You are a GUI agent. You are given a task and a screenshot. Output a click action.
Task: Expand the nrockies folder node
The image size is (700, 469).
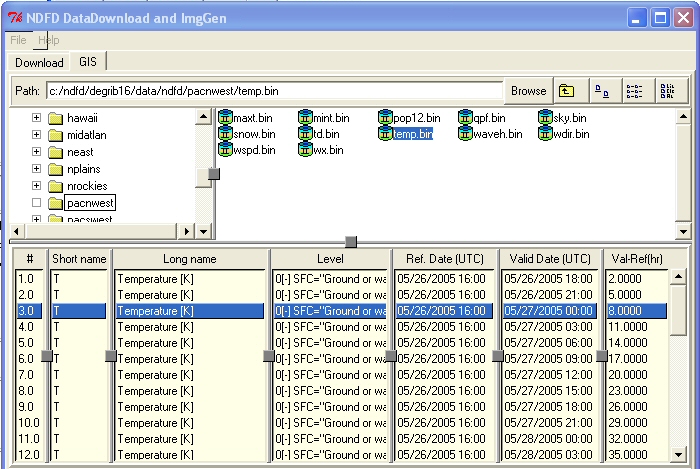[37, 186]
